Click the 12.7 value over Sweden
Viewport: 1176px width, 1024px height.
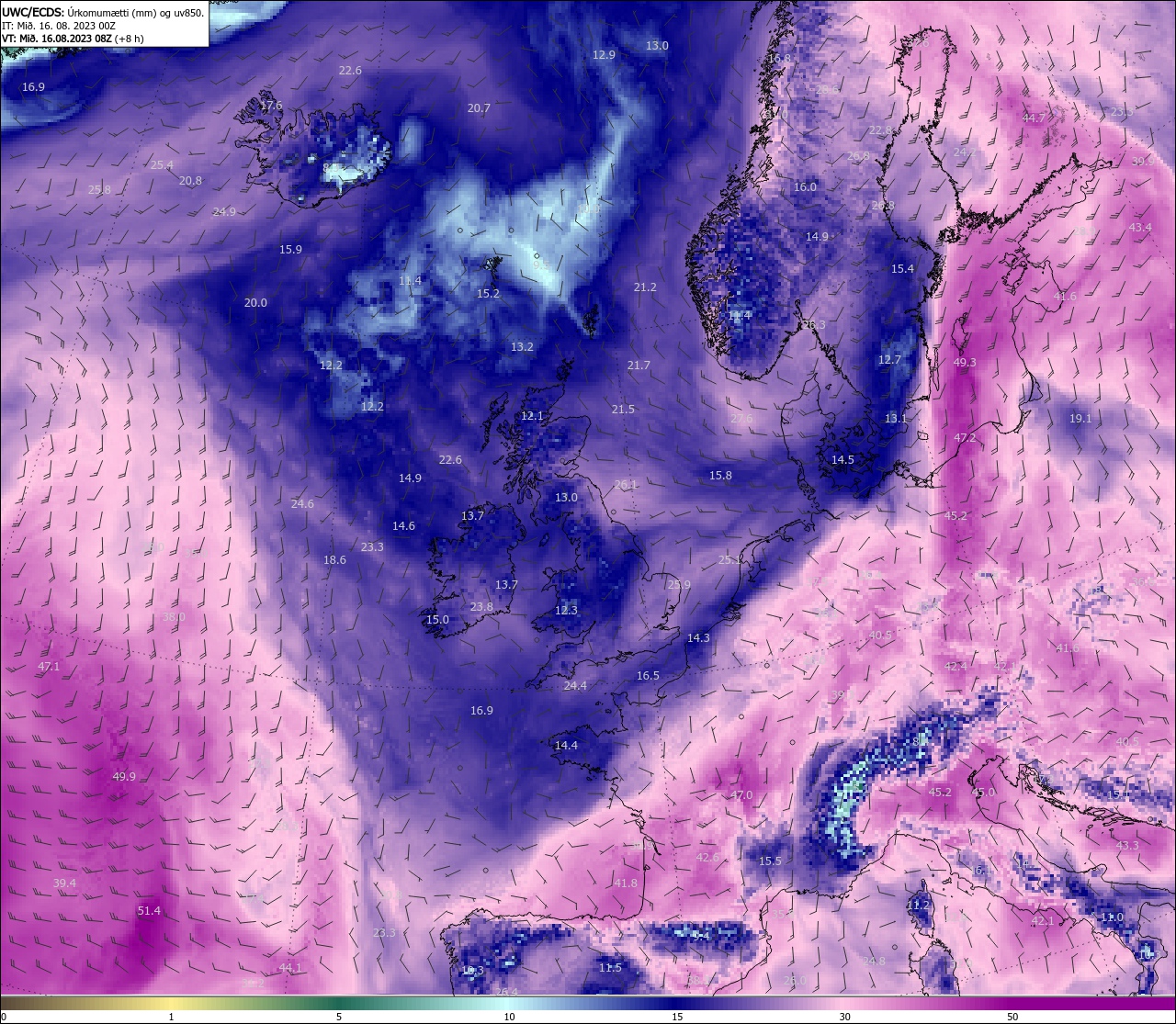click(889, 360)
